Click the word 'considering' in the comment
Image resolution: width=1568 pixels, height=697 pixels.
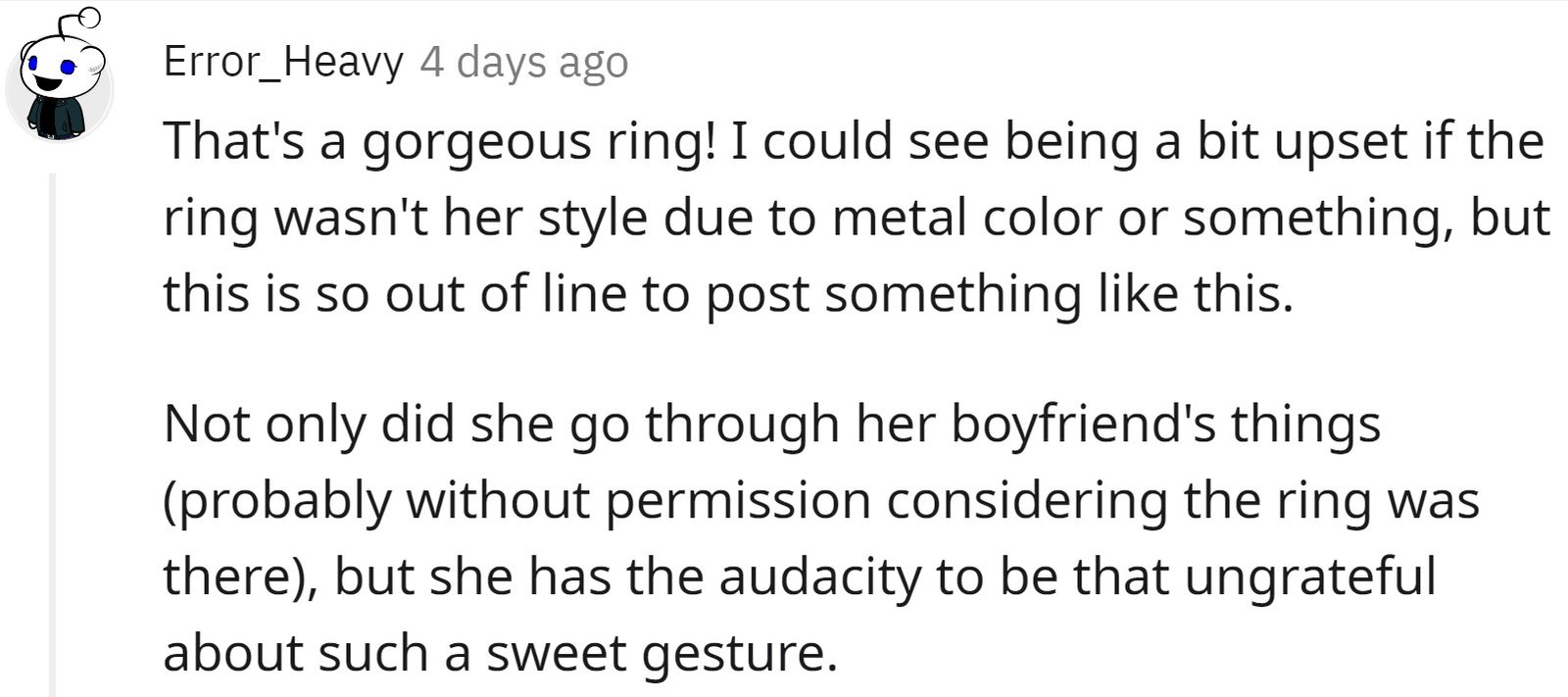coord(1027,504)
